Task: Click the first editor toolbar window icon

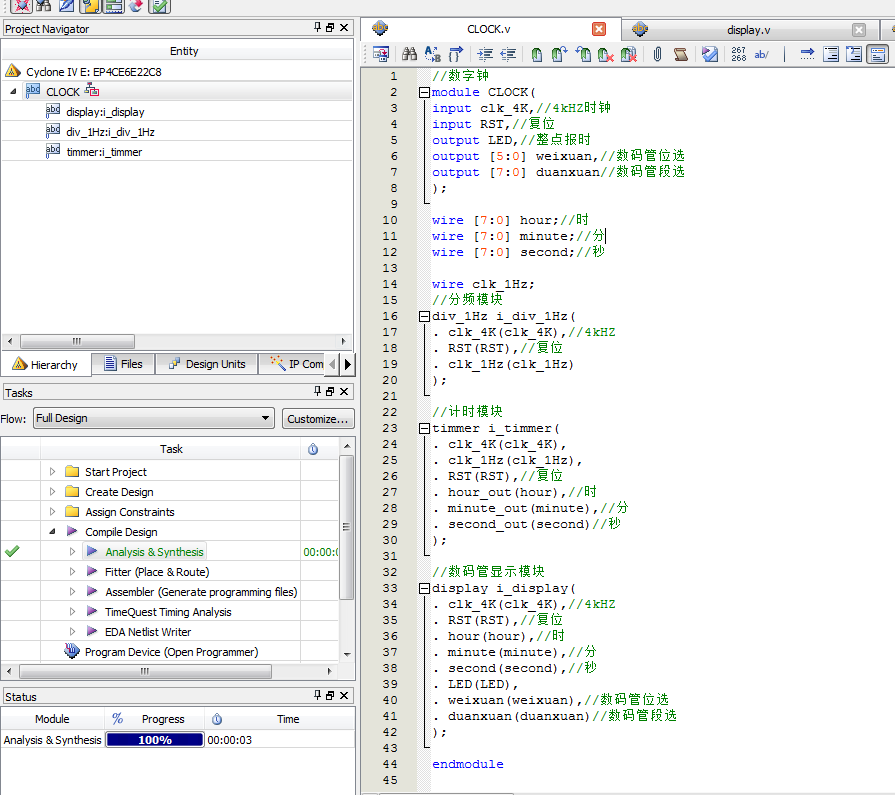Action: point(381,54)
